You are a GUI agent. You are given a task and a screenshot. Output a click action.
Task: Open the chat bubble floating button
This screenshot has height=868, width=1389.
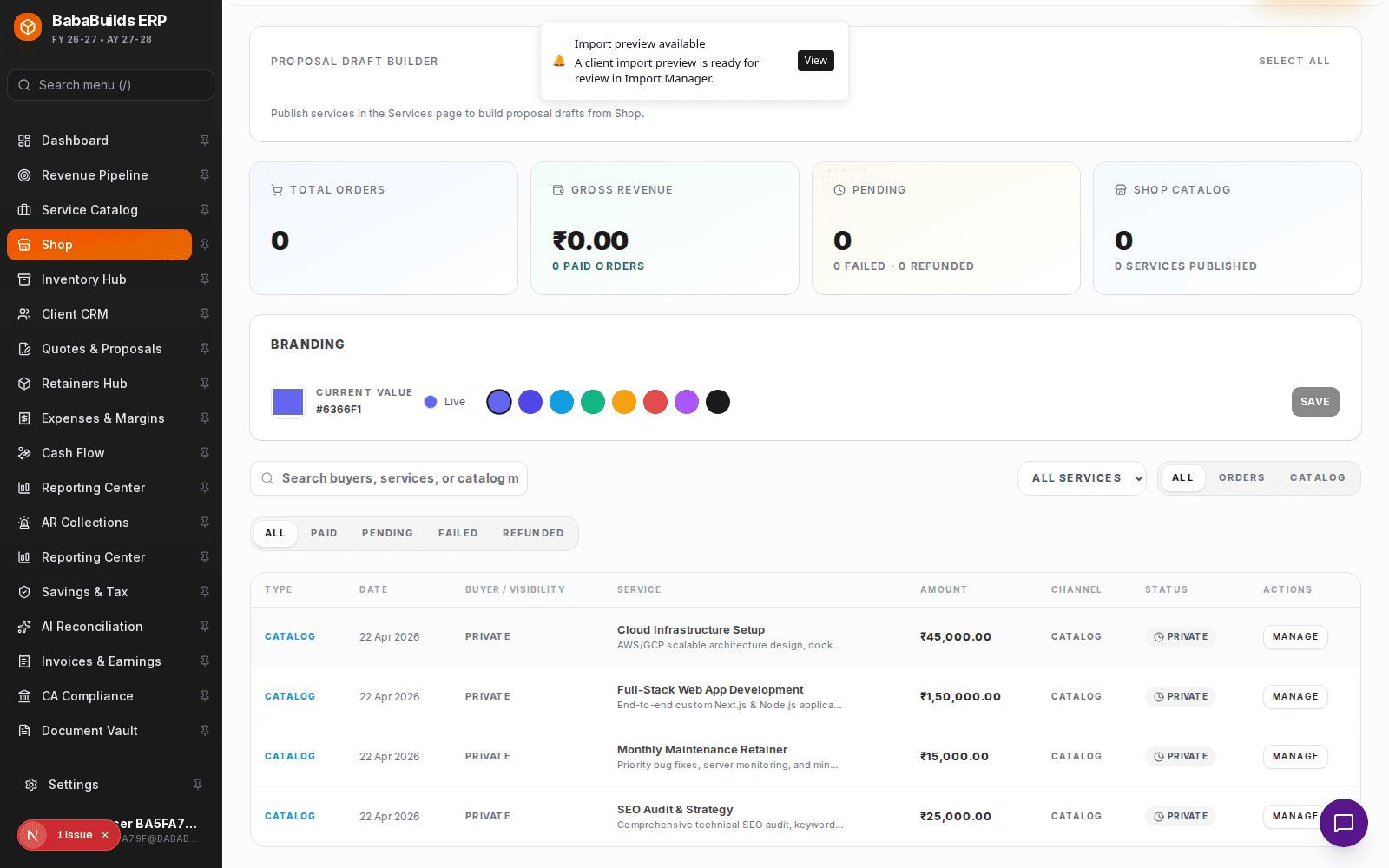1344,823
